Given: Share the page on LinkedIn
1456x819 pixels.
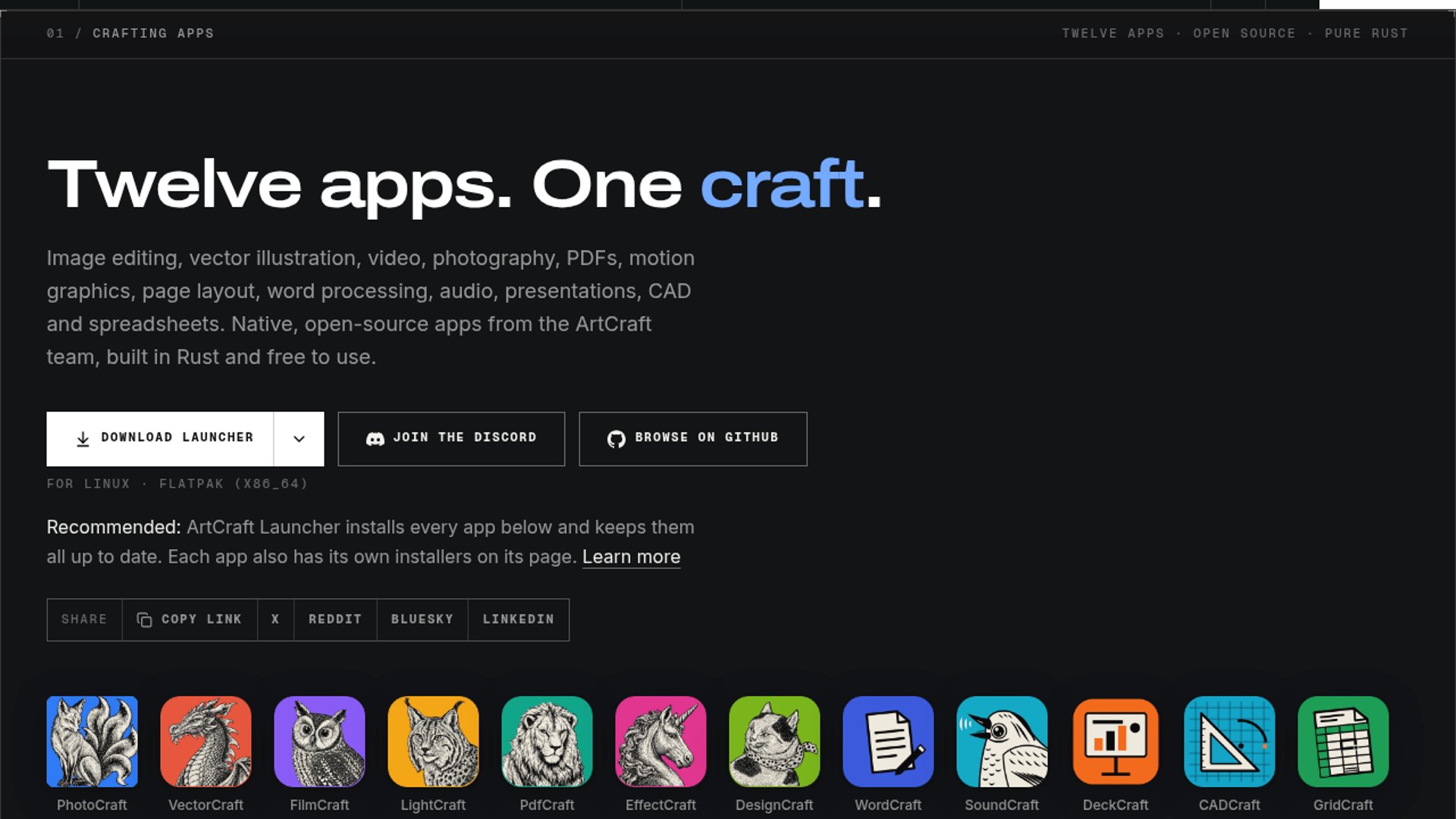Looking at the screenshot, I should [x=519, y=620].
